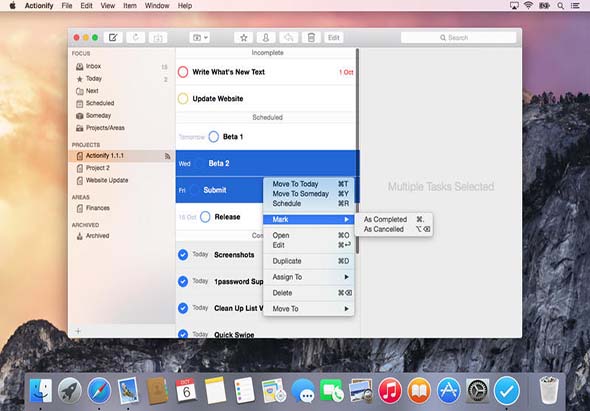
Task: Check off Beta 2 task circle
Action: coord(199,163)
